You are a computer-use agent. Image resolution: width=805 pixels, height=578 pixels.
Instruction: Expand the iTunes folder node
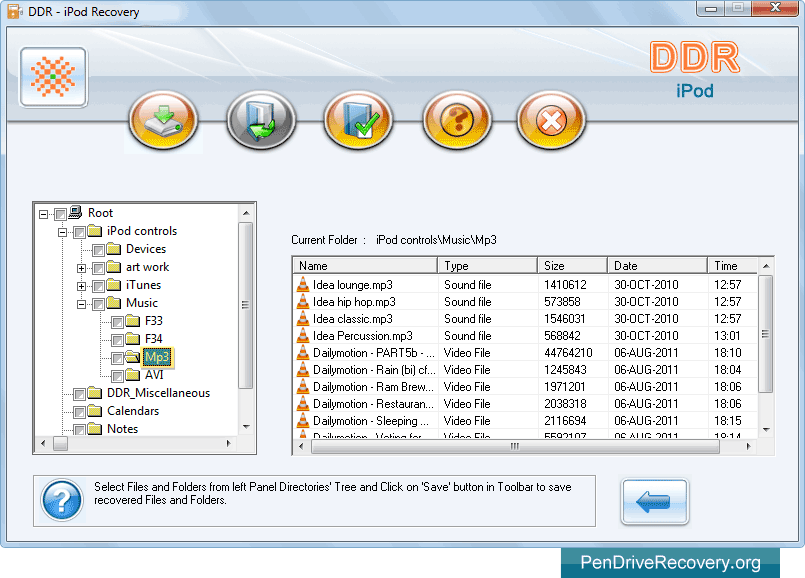(81, 286)
